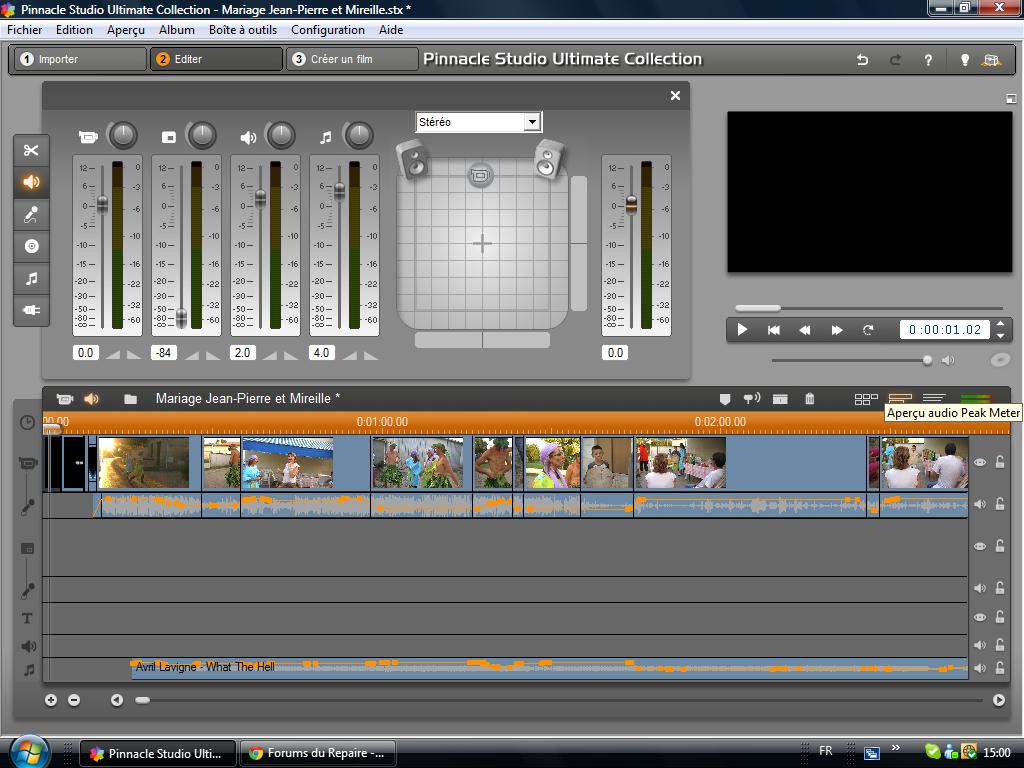Split the clip with the razor icon
This screenshot has width=1024, height=768.
pyautogui.click(x=780, y=398)
